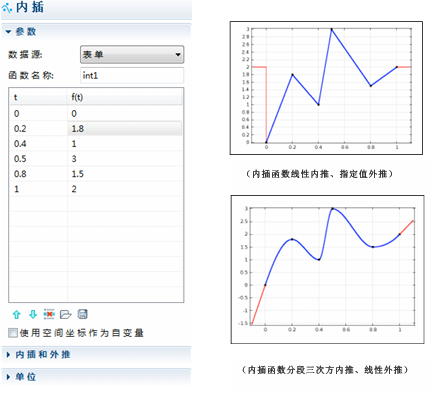Click the piecewise cubic interpolation plot thumbnail

click(x=327, y=269)
